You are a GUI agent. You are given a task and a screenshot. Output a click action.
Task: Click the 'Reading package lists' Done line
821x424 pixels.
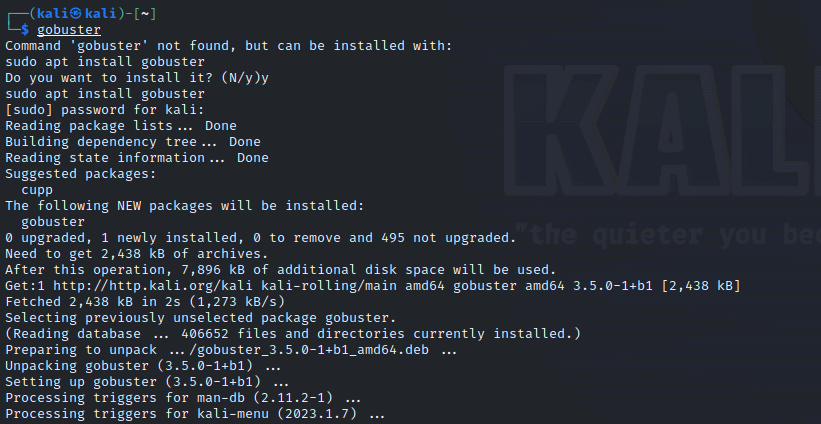(x=121, y=126)
